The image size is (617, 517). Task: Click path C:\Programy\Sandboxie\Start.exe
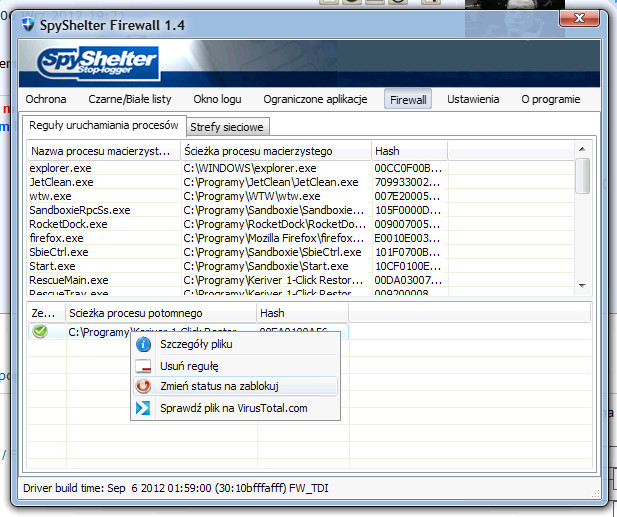click(266, 266)
